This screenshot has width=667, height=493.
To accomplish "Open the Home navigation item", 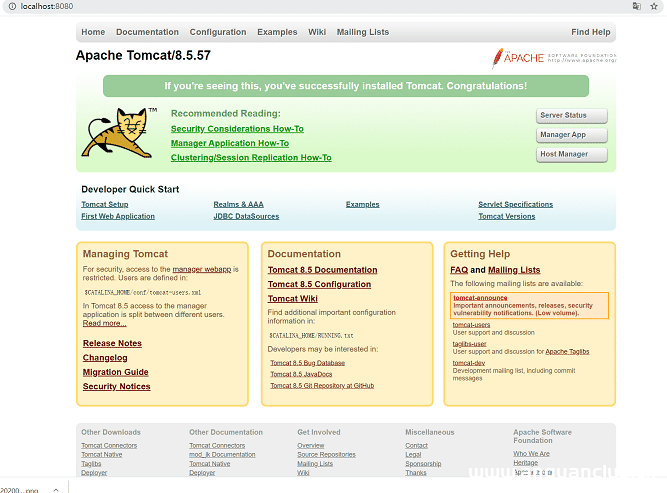I will tap(93, 32).
